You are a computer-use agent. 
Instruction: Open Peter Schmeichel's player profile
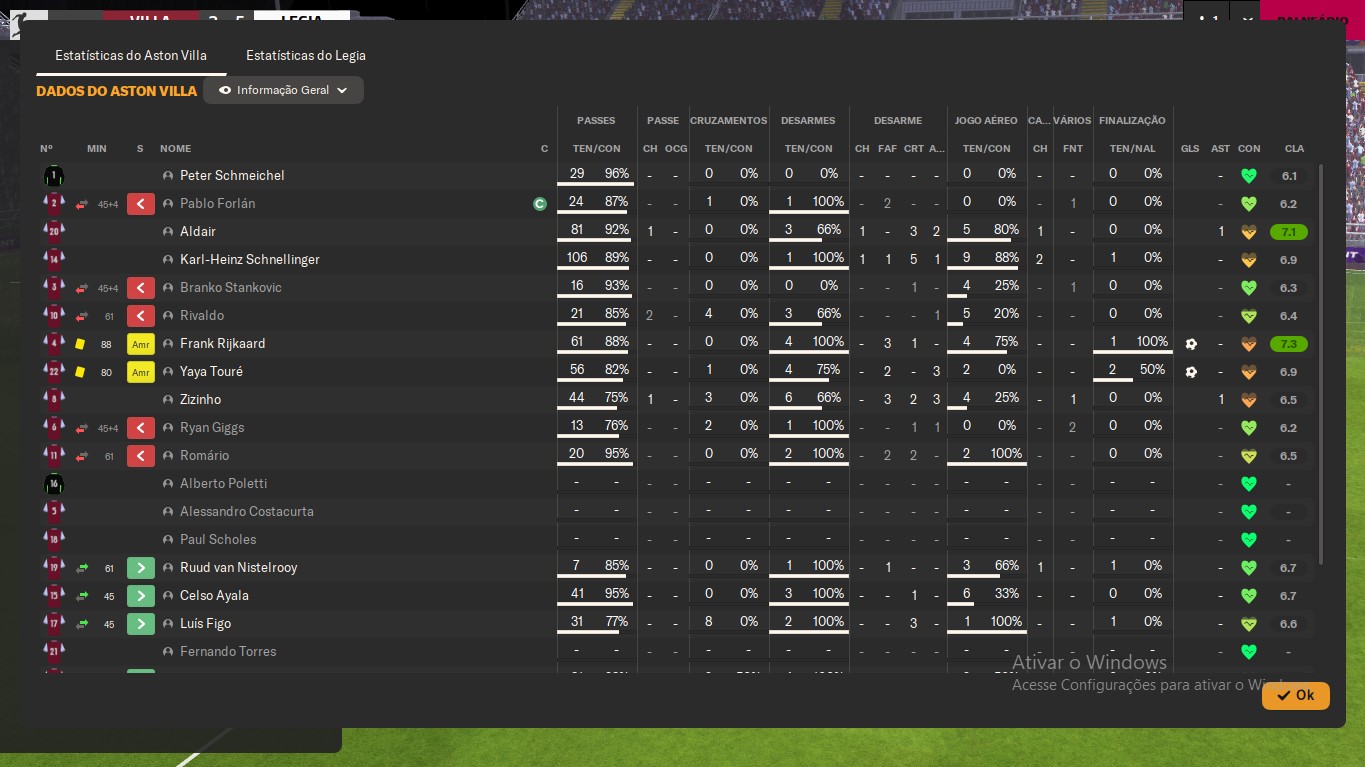coord(232,176)
